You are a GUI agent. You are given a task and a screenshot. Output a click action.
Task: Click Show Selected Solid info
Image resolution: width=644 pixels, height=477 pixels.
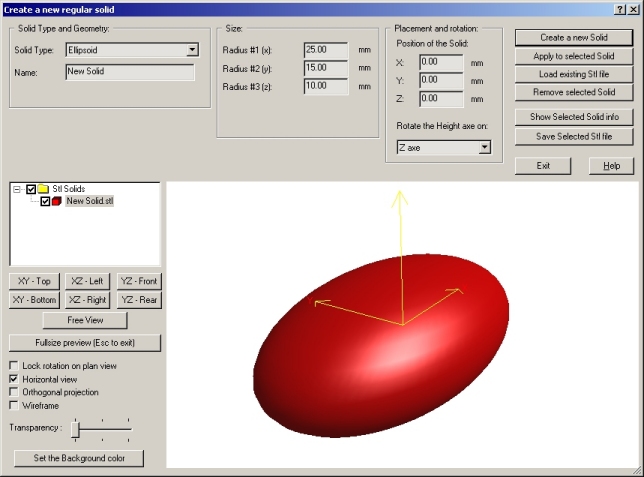pyautogui.click(x=574, y=117)
